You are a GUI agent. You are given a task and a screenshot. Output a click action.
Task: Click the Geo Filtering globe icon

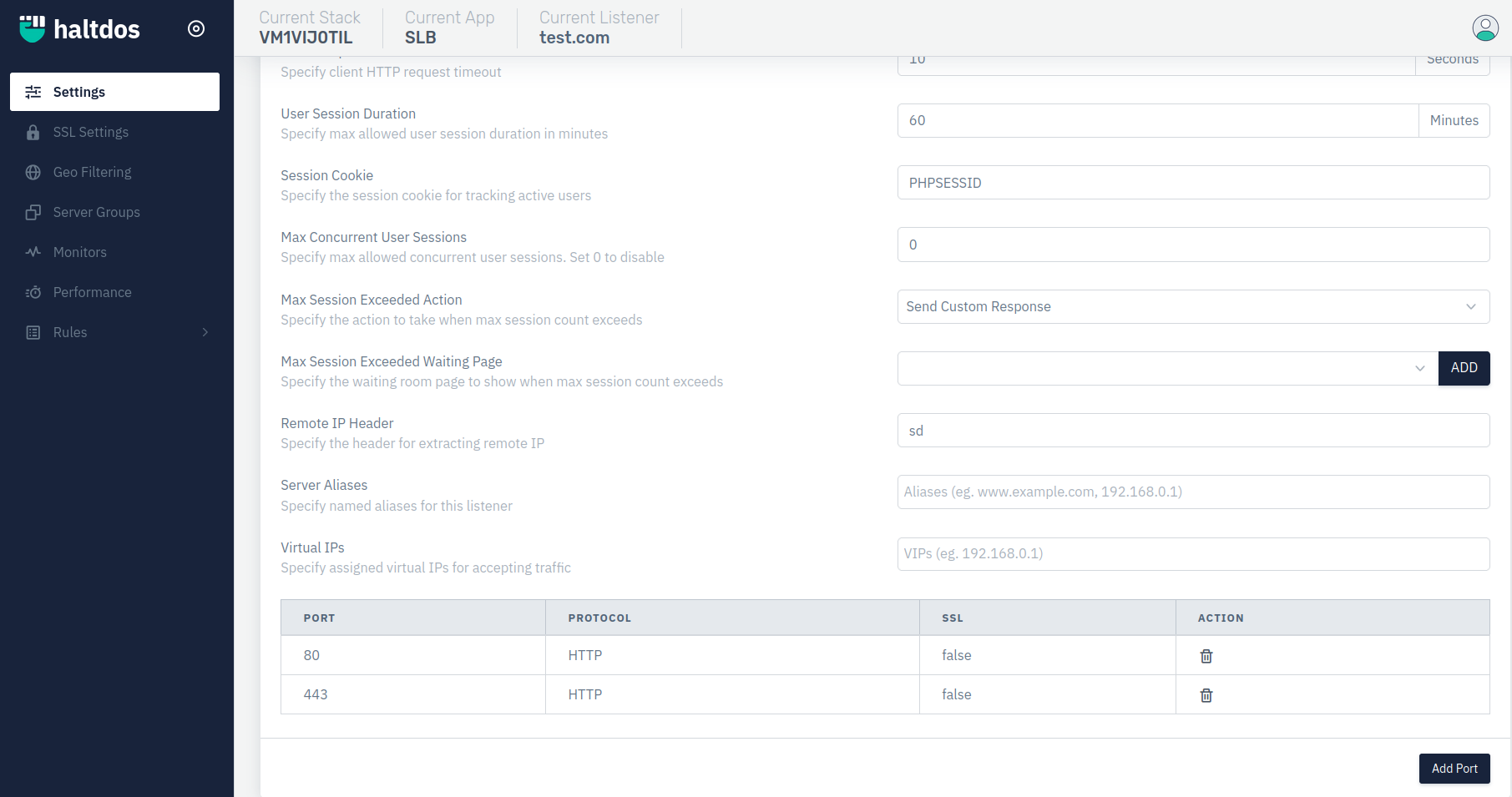[x=33, y=173]
